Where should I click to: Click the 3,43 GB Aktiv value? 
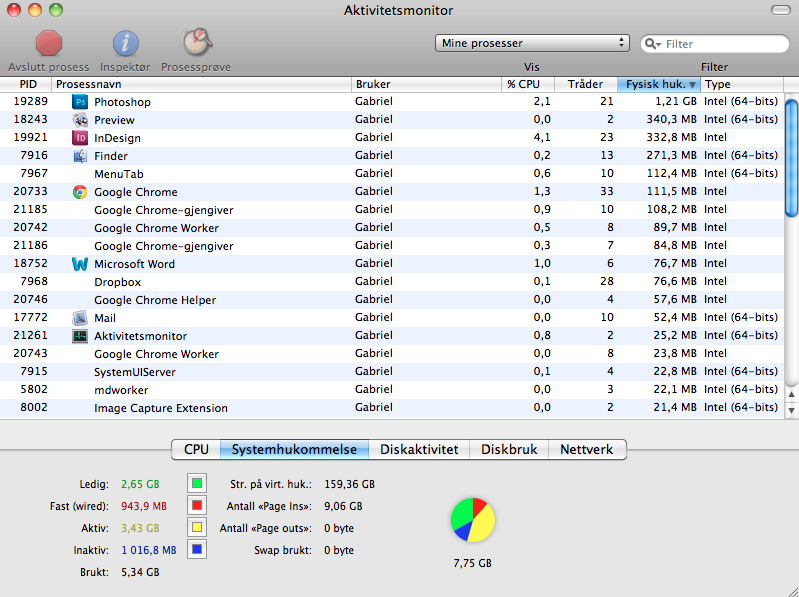(140, 528)
